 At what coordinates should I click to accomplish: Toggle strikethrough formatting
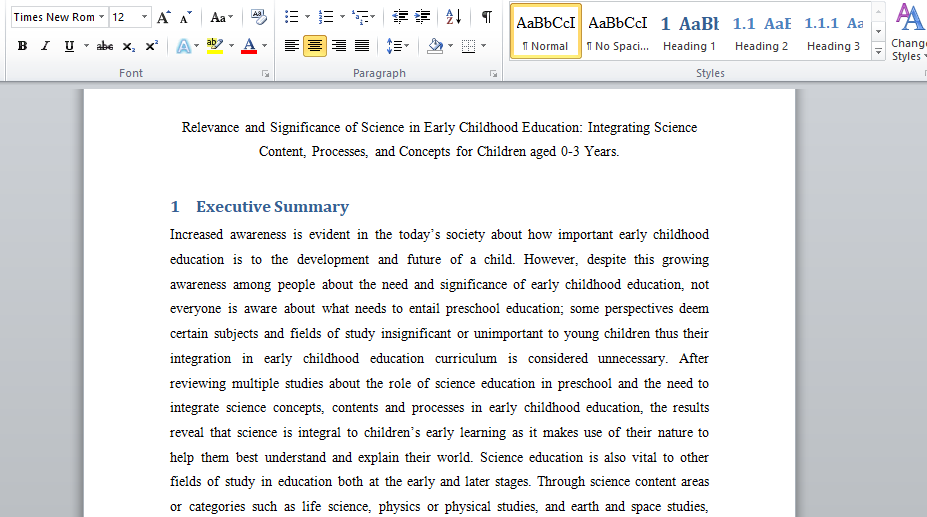click(x=105, y=46)
